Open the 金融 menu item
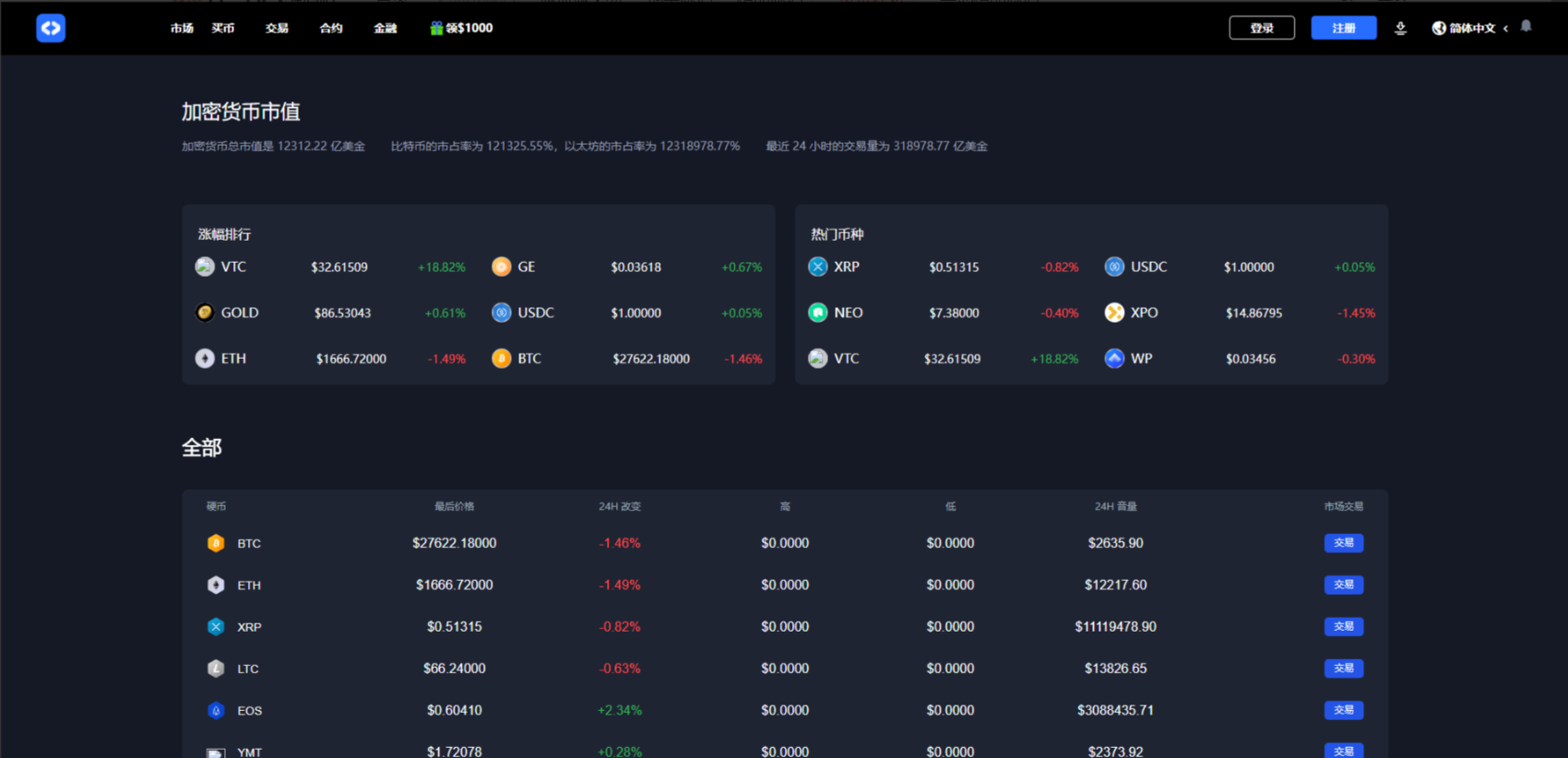This screenshot has width=1568, height=758. pos(386,29)
